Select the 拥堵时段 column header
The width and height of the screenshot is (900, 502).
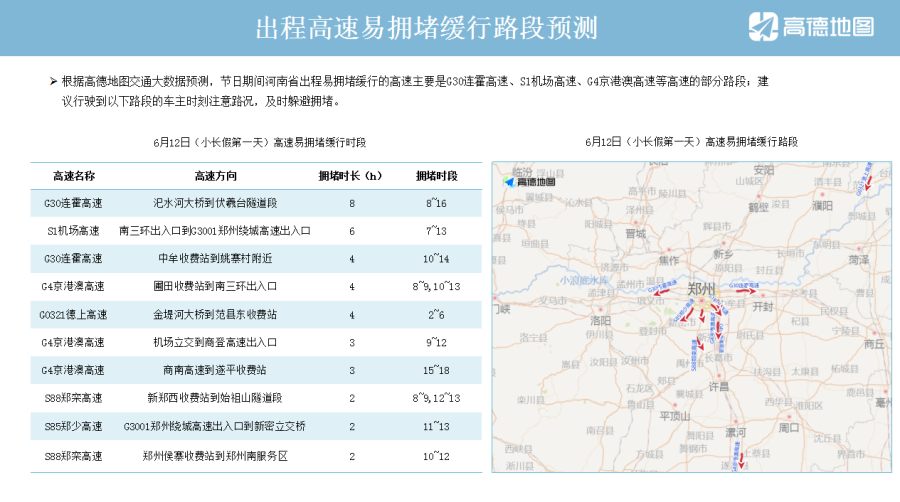tap(436, 175)
